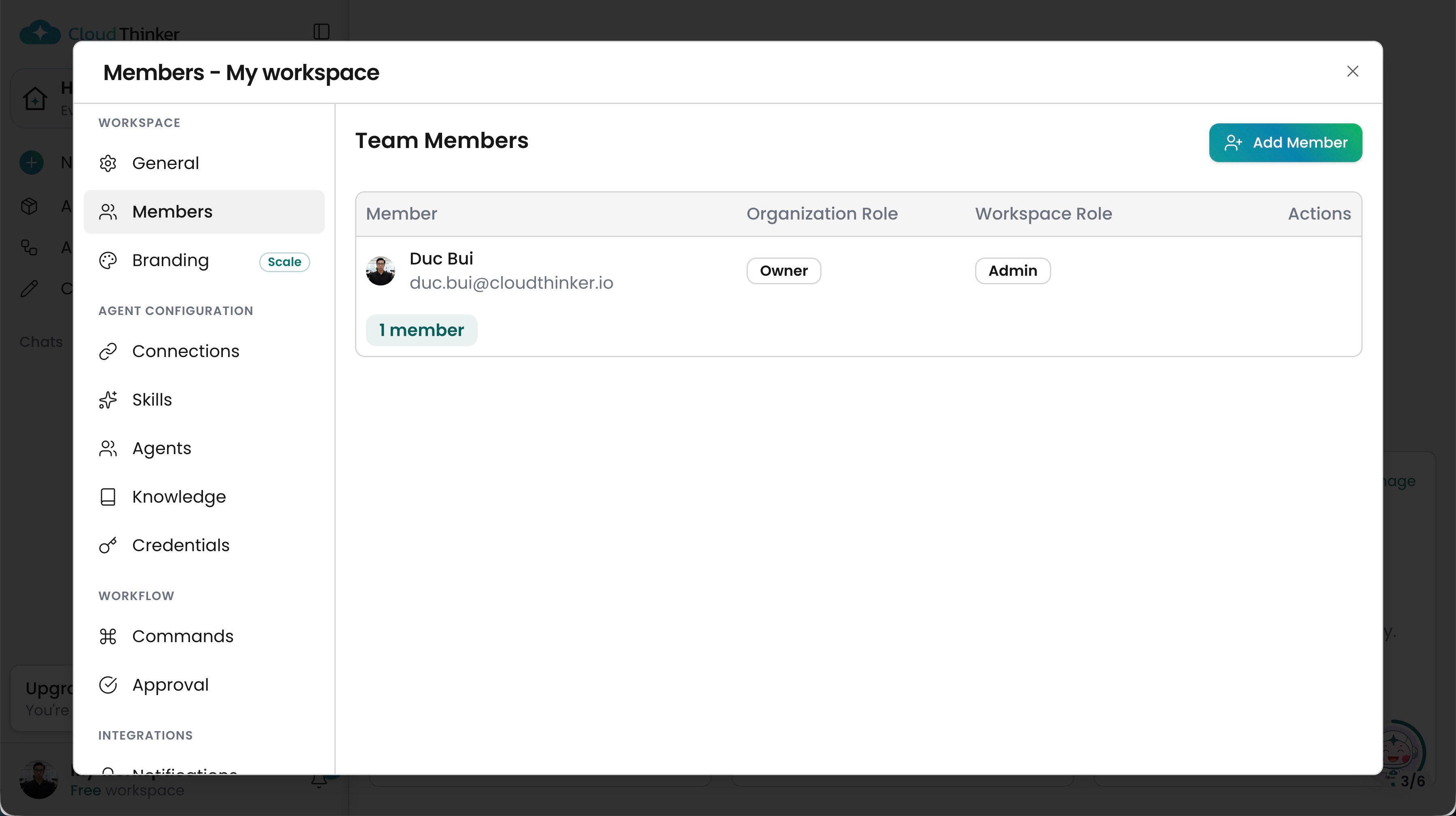Screen dimensions: 1456x816
Task: Click the Organization Role column header
Action: point(822,214)
